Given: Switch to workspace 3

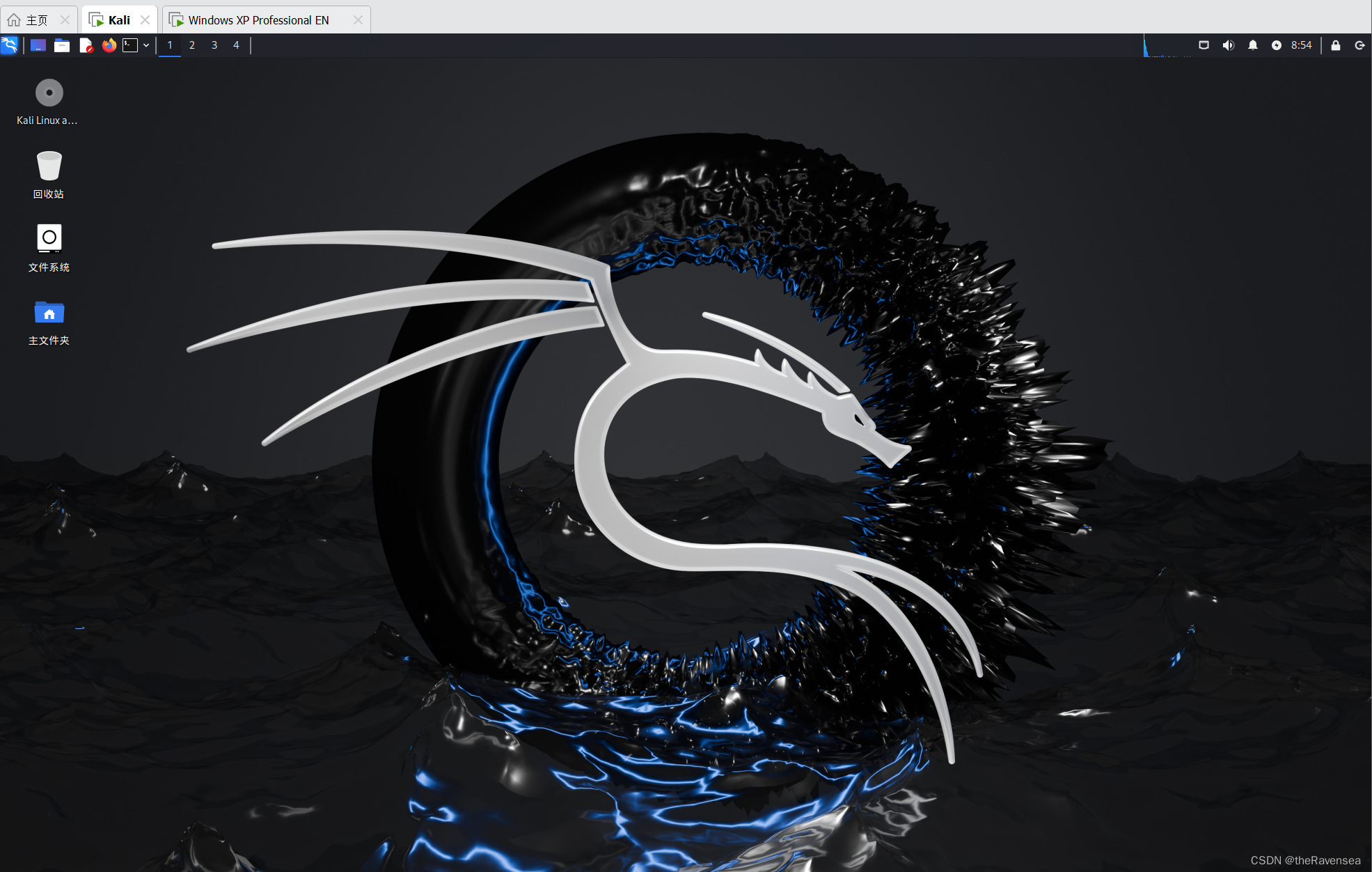Looking at the screenshot, I should [x=214, y=45].
